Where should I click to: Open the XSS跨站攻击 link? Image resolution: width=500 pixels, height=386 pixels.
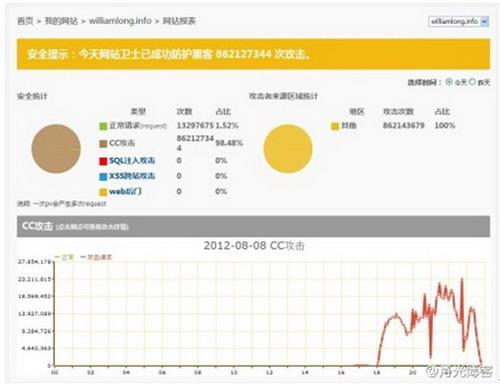coord(132,176)
